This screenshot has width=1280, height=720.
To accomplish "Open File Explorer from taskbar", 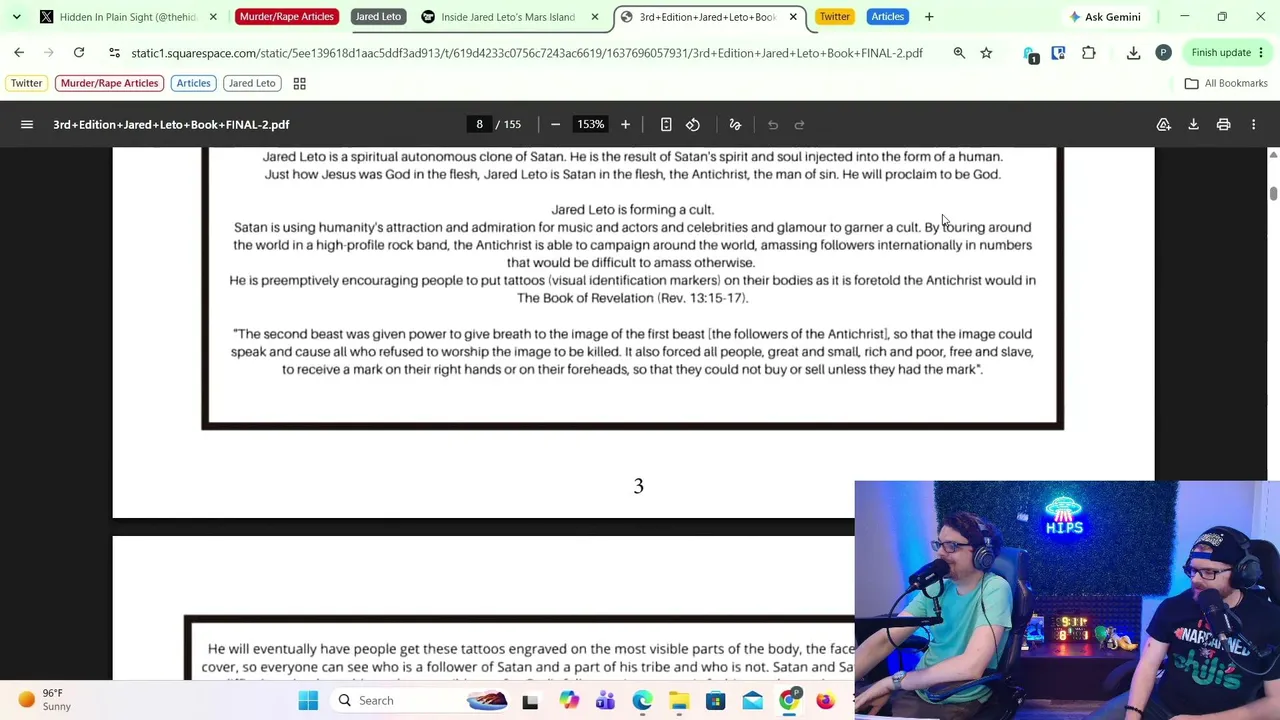I will 679,701.
